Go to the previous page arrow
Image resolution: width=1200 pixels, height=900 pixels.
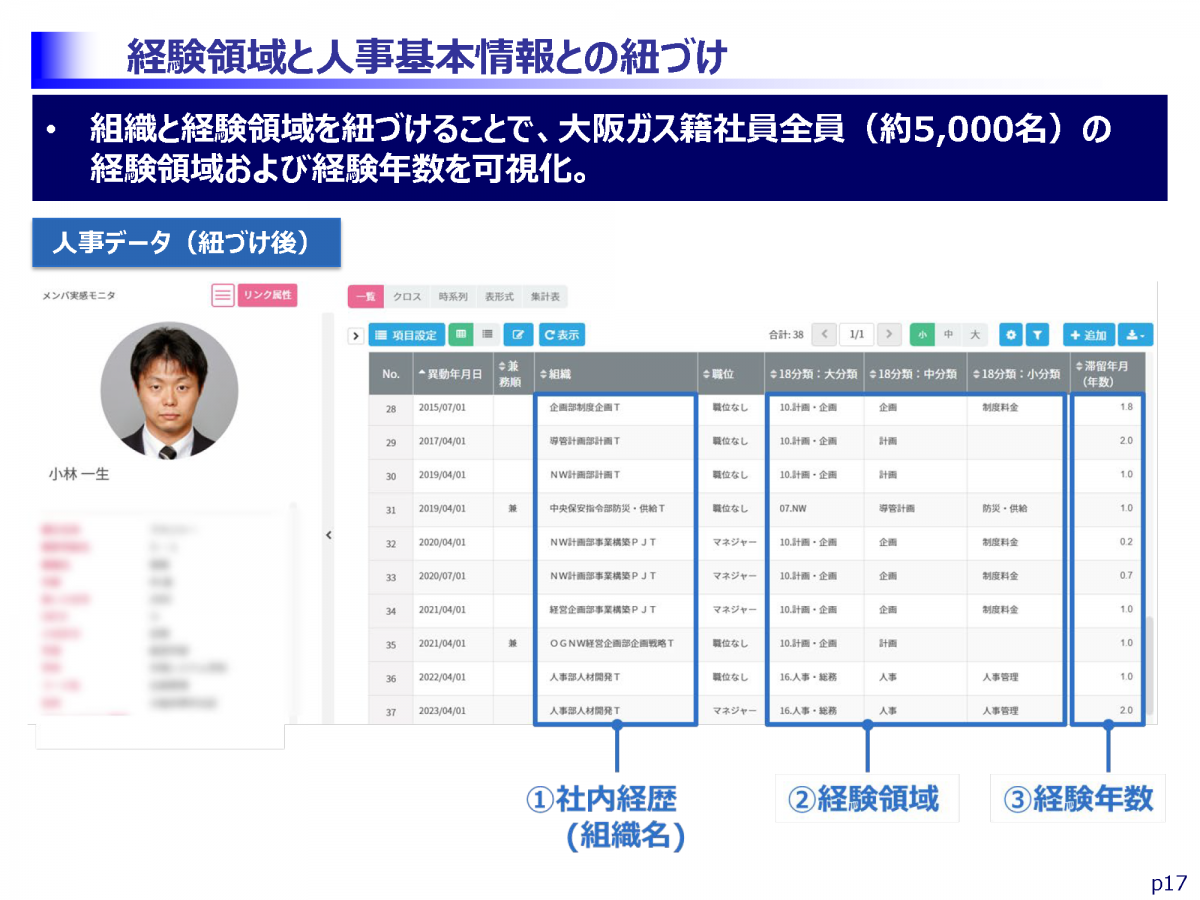824,335
